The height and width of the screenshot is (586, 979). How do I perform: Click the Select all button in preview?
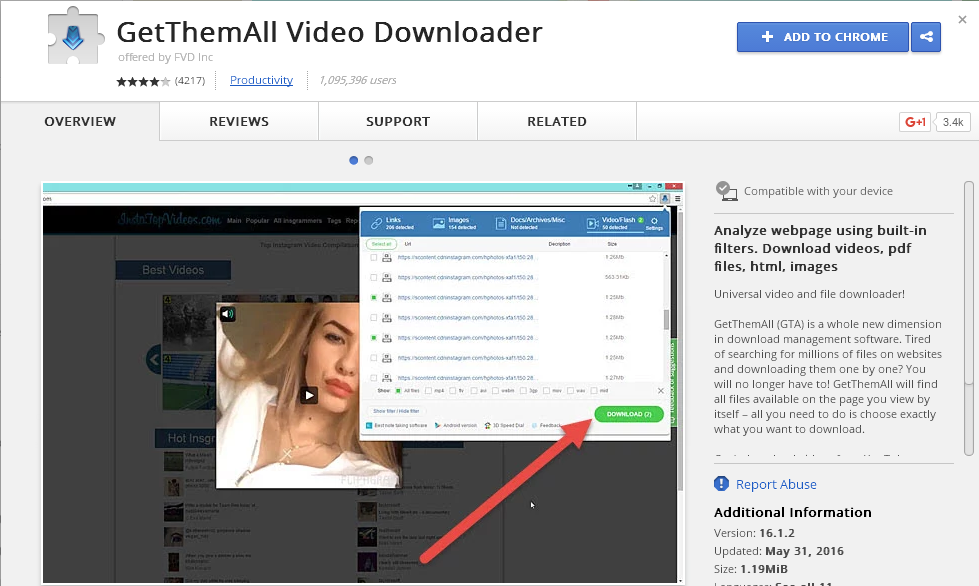[x=381, y=244]
